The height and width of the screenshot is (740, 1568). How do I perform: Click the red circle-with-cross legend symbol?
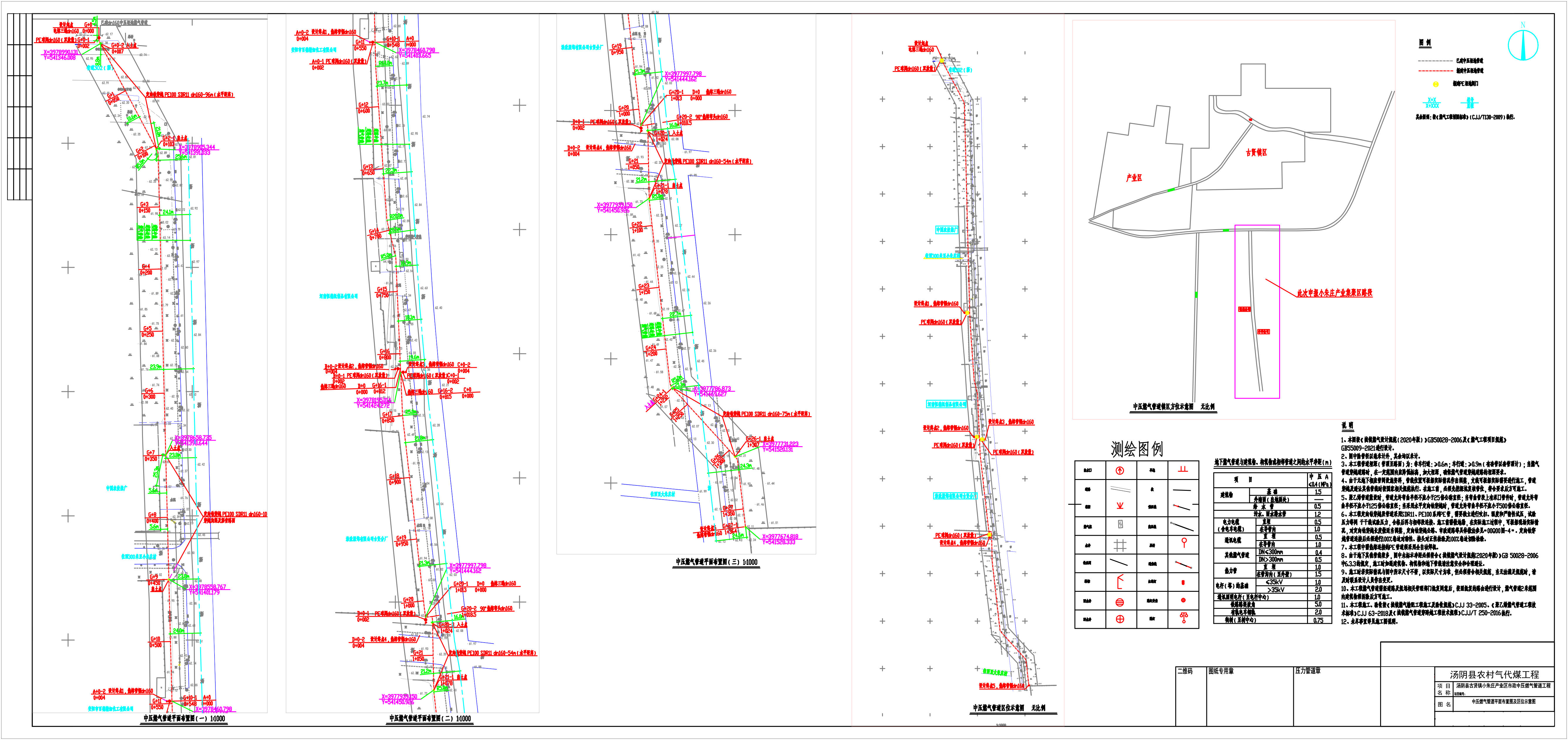pyautogui.click(x=1120, y=619)
